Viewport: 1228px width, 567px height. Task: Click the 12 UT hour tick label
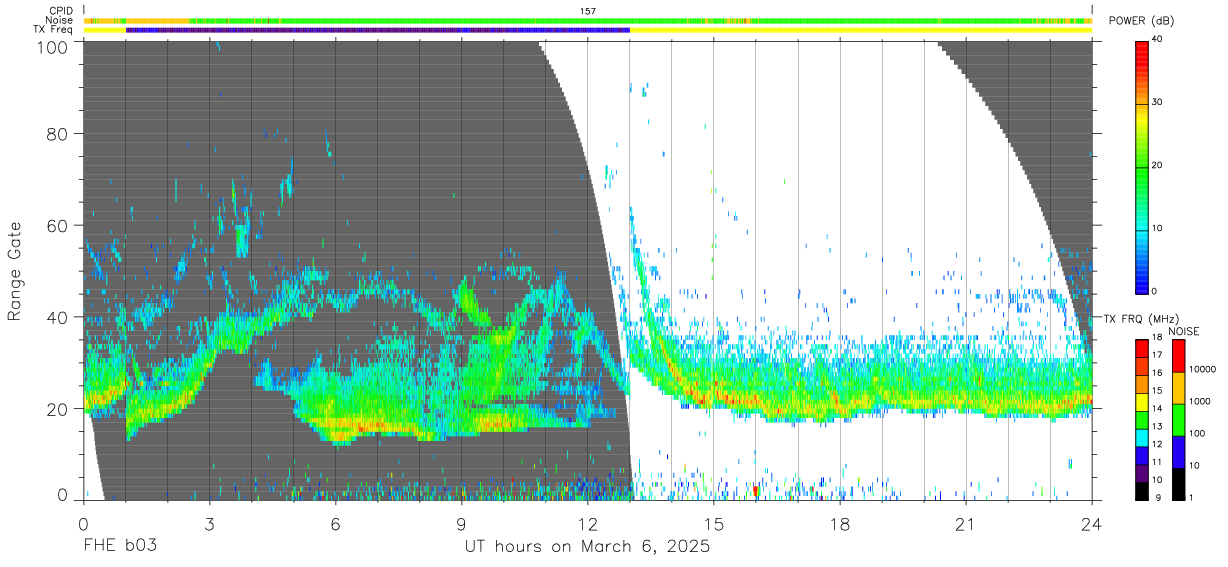588,524
